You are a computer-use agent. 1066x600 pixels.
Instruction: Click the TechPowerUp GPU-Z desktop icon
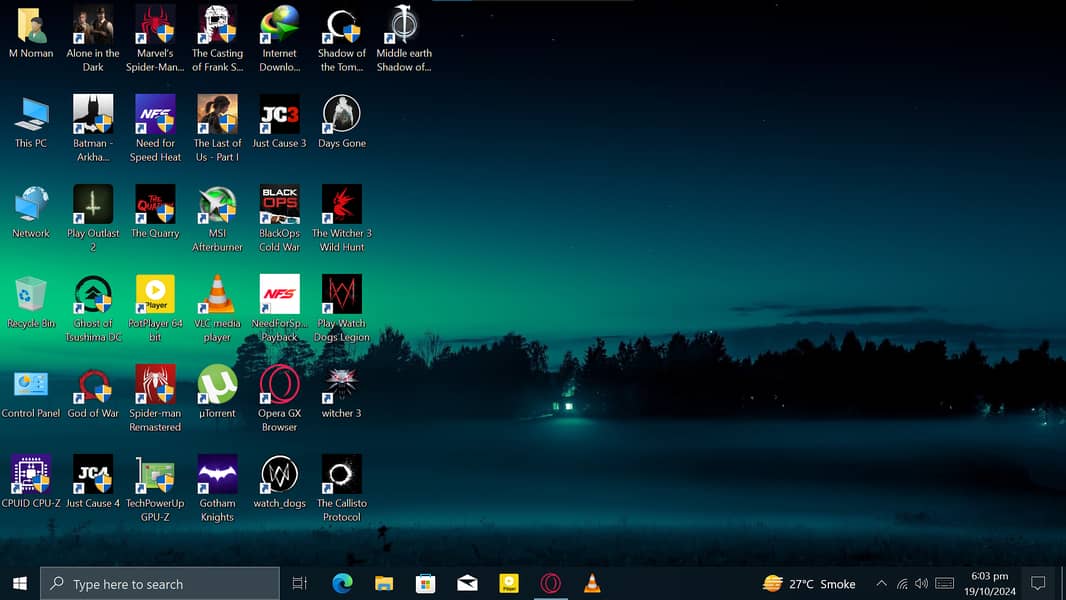tap(155, 476)
